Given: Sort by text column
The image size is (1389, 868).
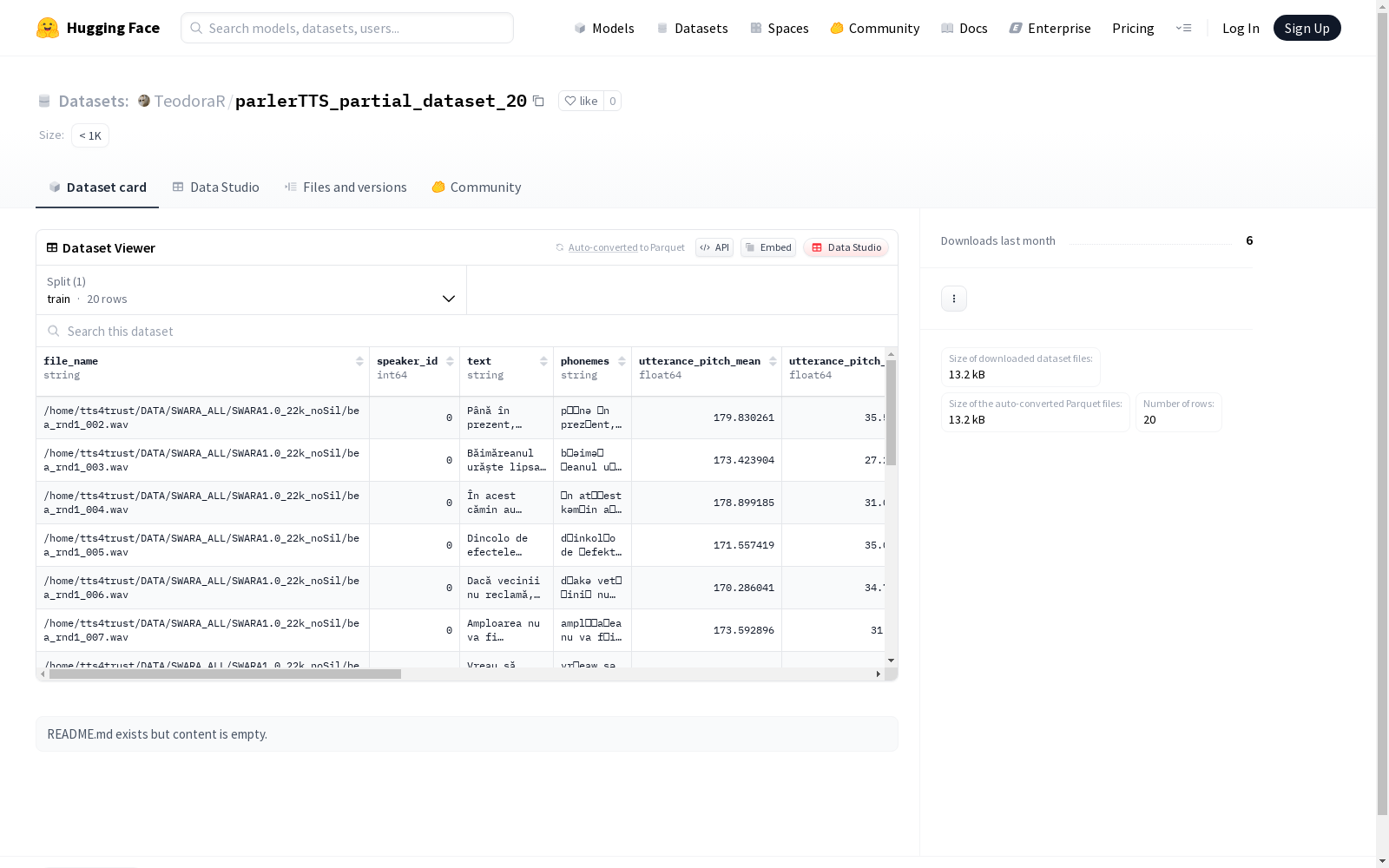Looking at the screenshot, I should pyautogui.click(x=543, y=361).
